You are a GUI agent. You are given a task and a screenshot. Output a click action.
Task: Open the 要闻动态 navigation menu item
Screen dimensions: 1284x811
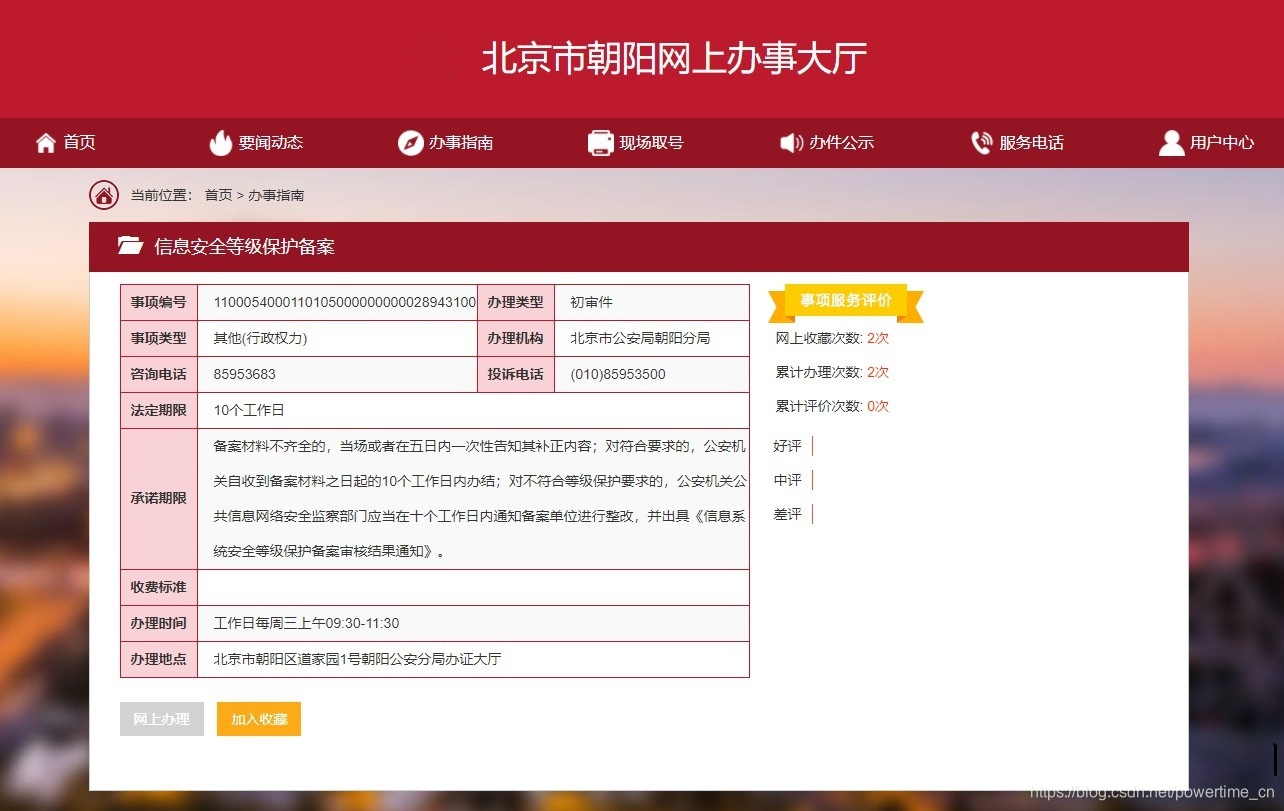pos(271,143)
